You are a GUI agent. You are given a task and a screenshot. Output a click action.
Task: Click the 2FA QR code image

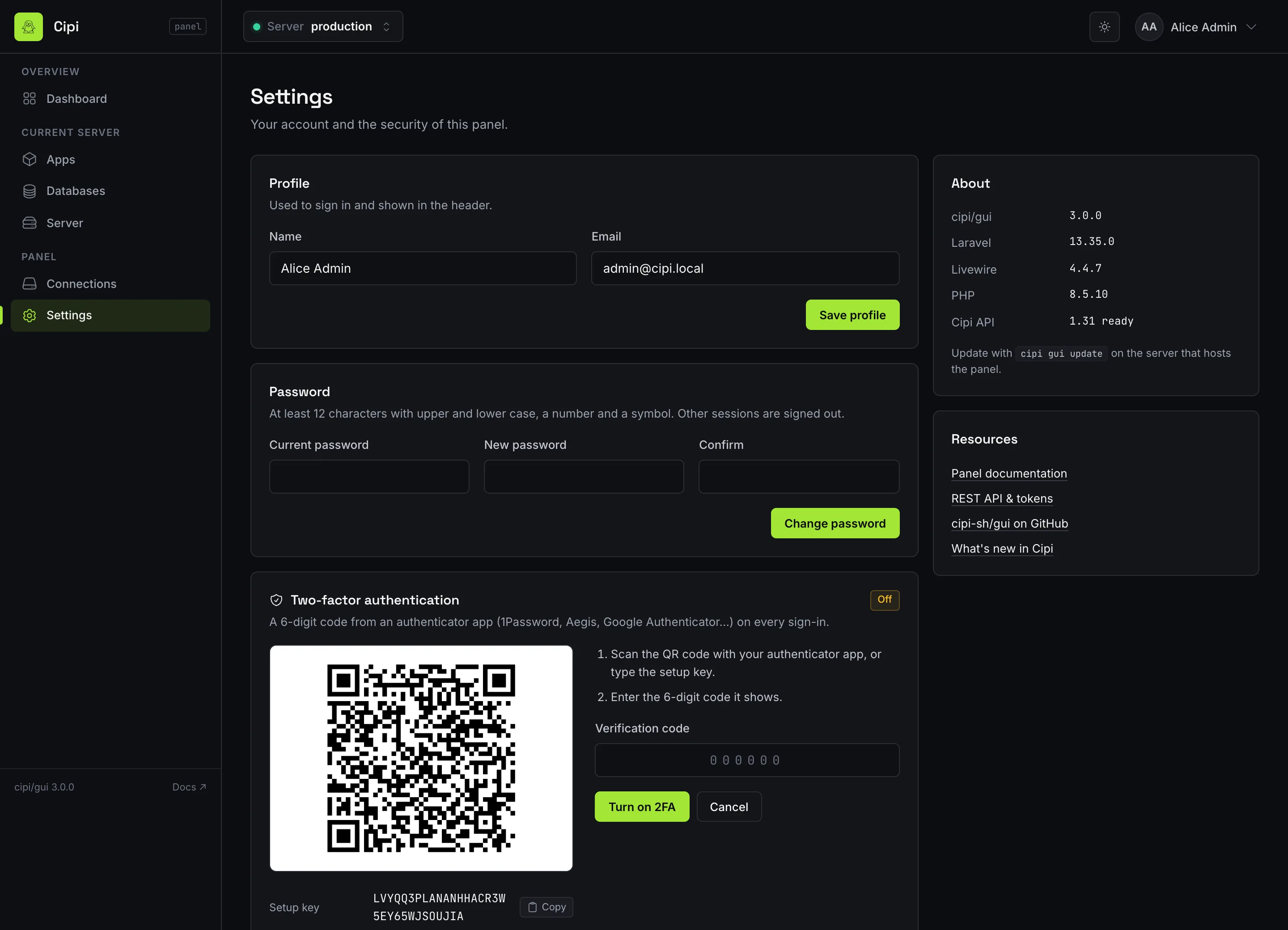coord(421,758)
